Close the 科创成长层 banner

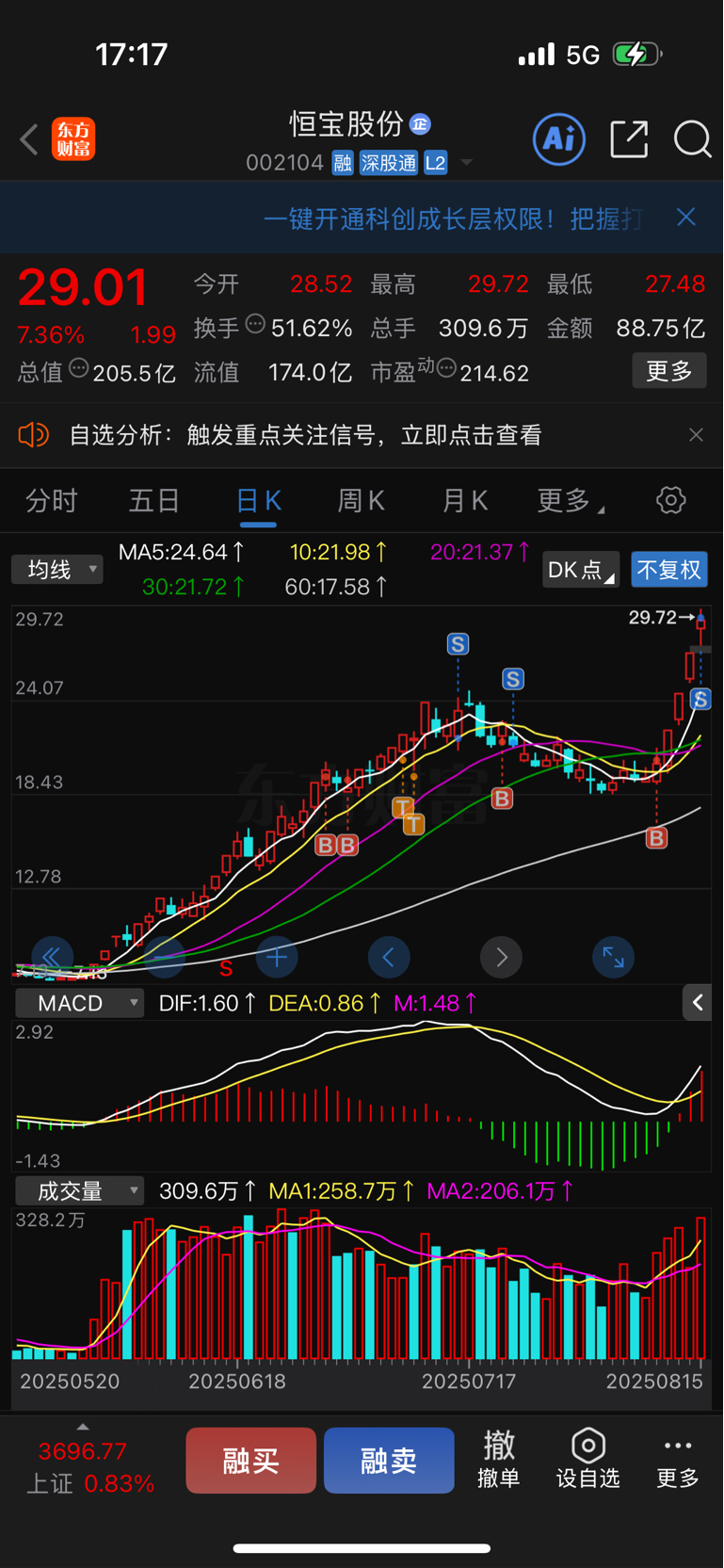[x=686, y=218]
